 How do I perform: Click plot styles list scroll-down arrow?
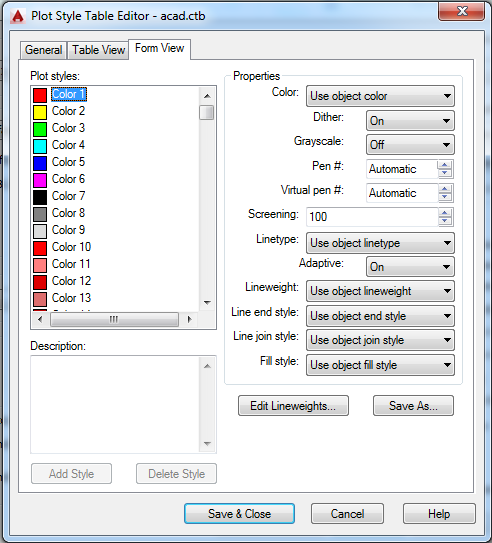pyautogui.click(x=207, y=303)
